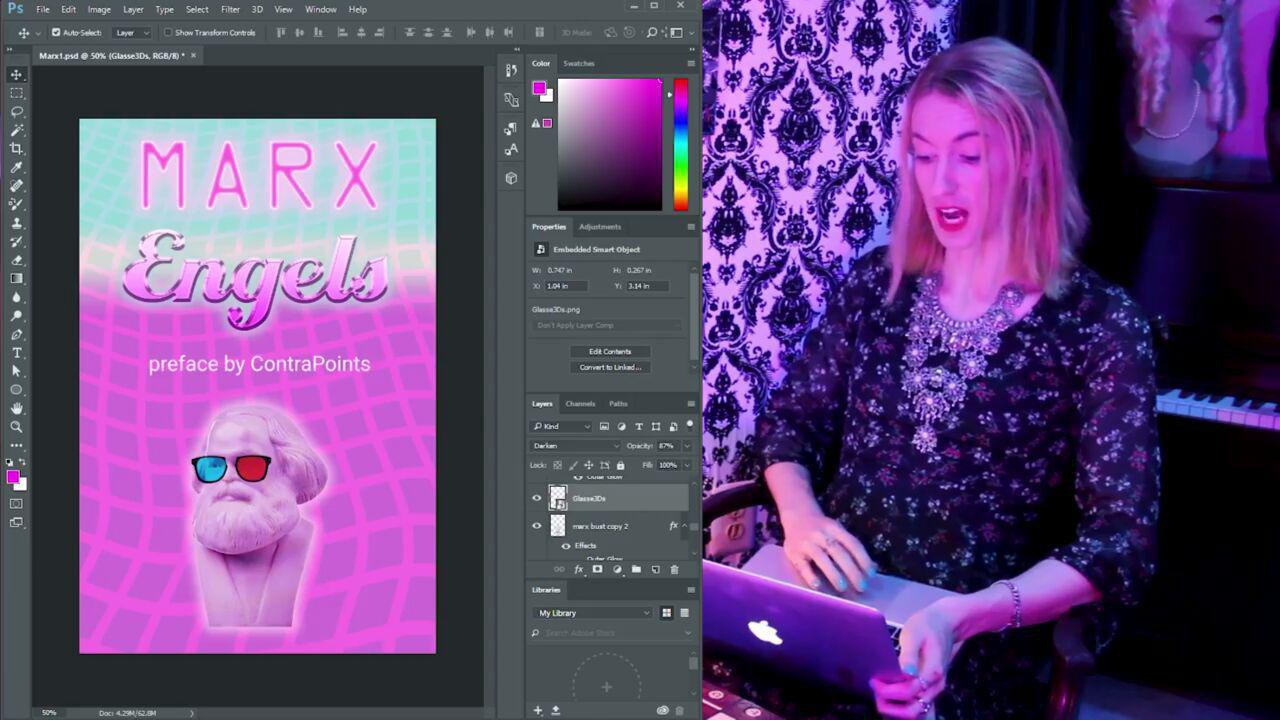
Task: Open the Filter menu
Action: coord(230,9)
